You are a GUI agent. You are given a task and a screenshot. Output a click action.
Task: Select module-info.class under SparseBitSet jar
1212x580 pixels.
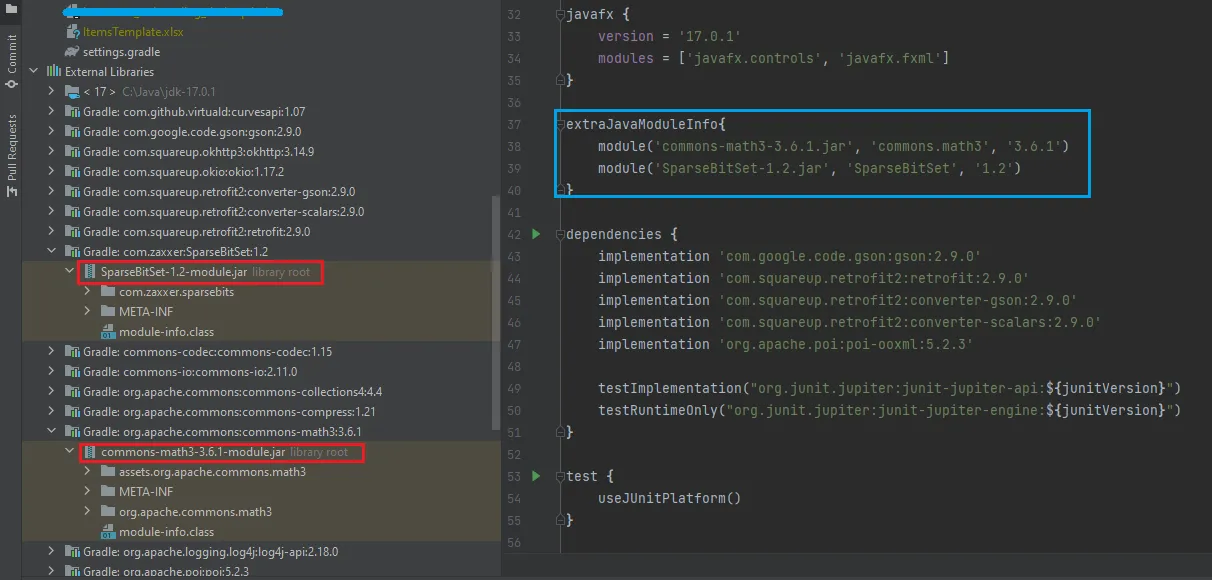(157, 332)
